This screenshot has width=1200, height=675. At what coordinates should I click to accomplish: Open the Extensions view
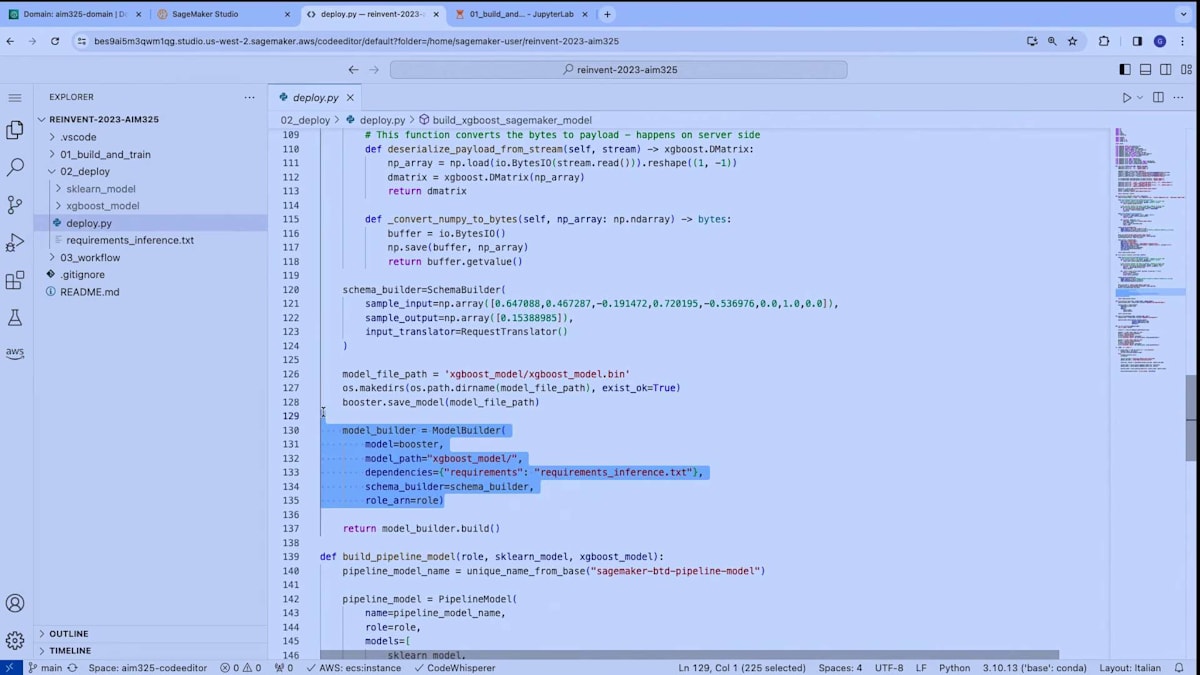click(15, 281)
